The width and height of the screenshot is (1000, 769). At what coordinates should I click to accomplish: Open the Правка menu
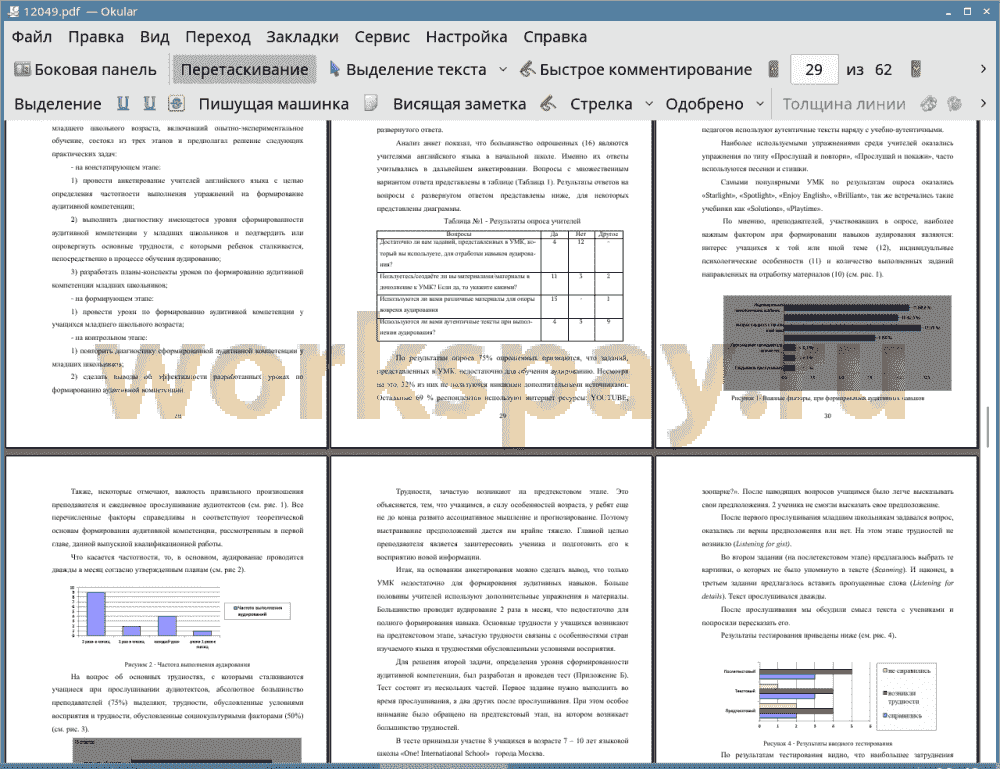pos(96,37)
